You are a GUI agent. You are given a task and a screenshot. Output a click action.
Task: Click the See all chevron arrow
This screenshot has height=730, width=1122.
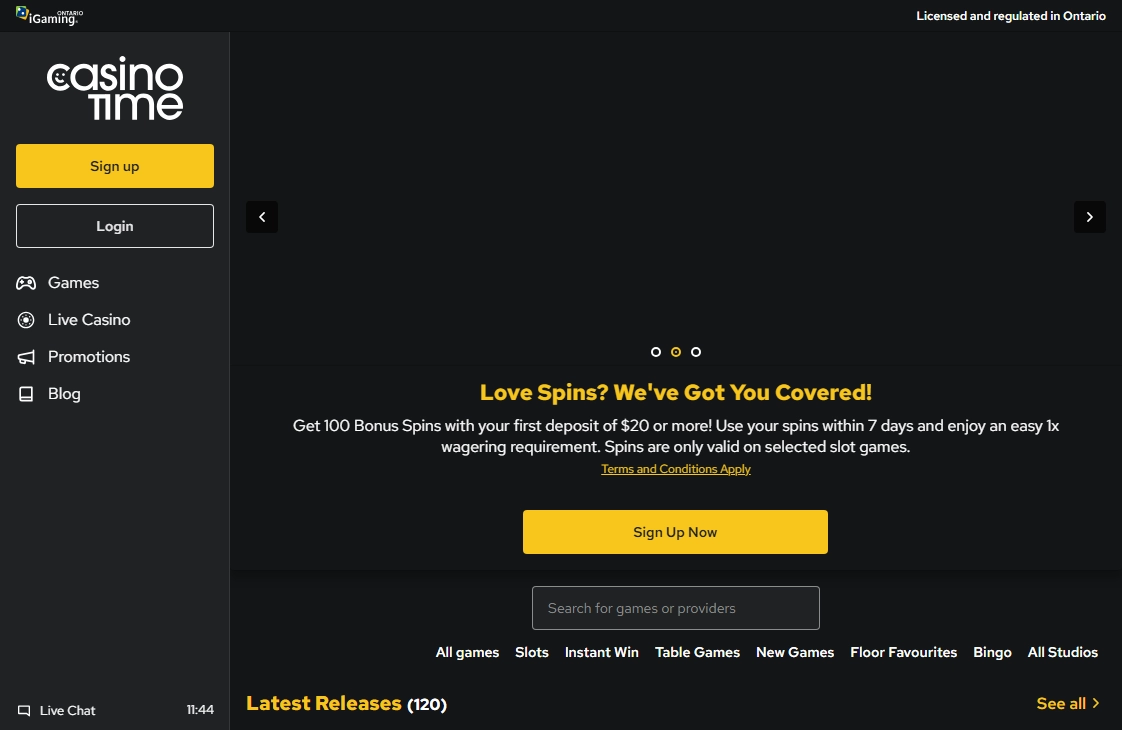[x=1096, y=704]
